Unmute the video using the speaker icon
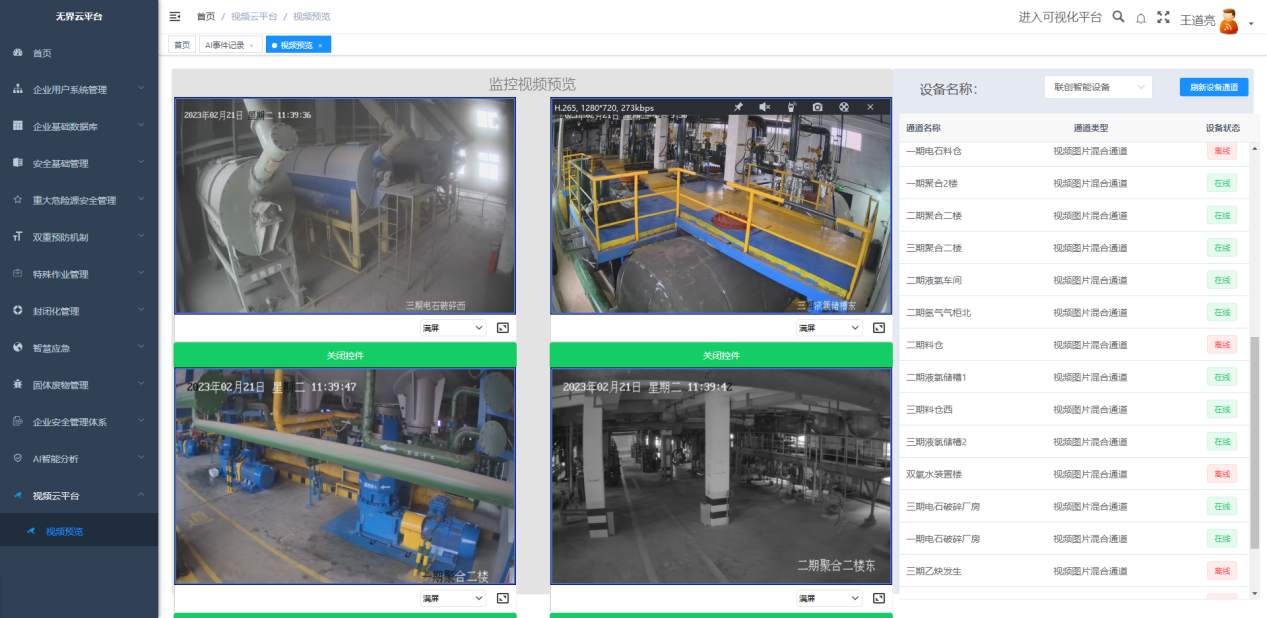The width and height of the screenshot is (1267, 618). 765,107
